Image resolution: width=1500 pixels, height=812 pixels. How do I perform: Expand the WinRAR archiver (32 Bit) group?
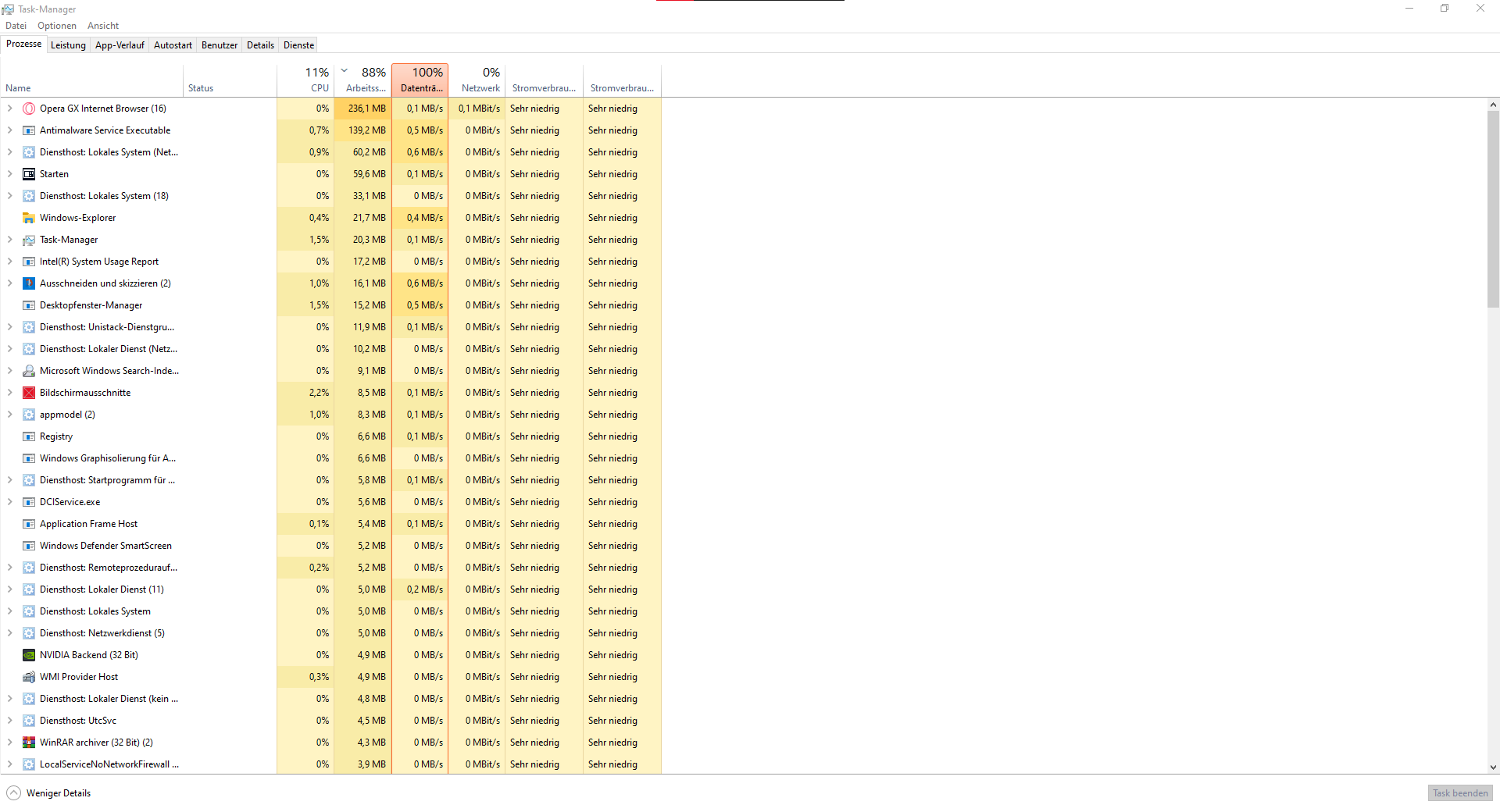(9, 742)
